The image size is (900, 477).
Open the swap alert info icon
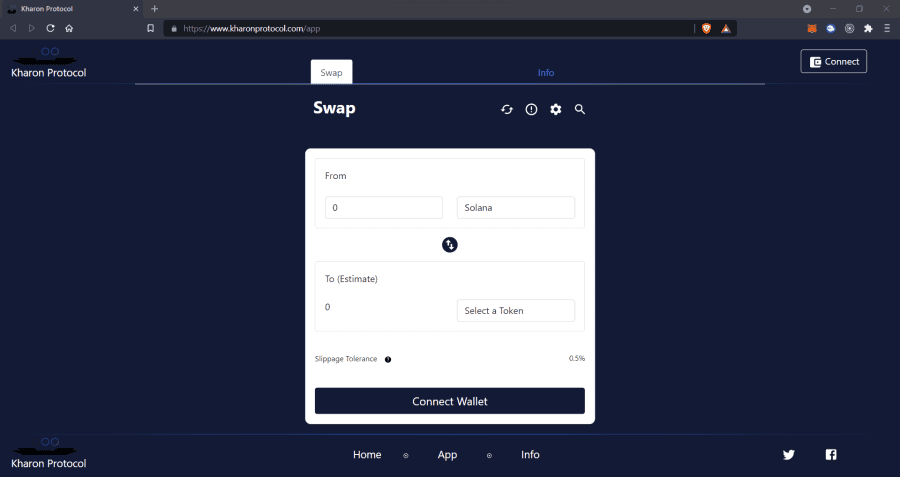pyautogui.click(x=532, y=109)
